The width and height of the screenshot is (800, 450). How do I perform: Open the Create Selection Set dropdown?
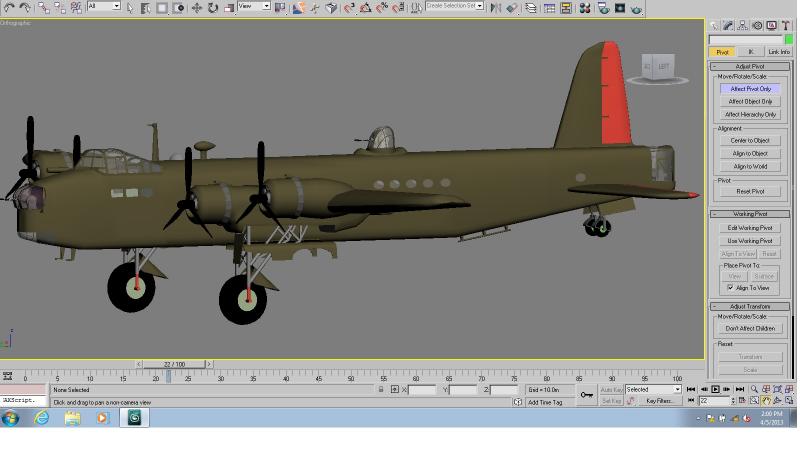[455, 6]
